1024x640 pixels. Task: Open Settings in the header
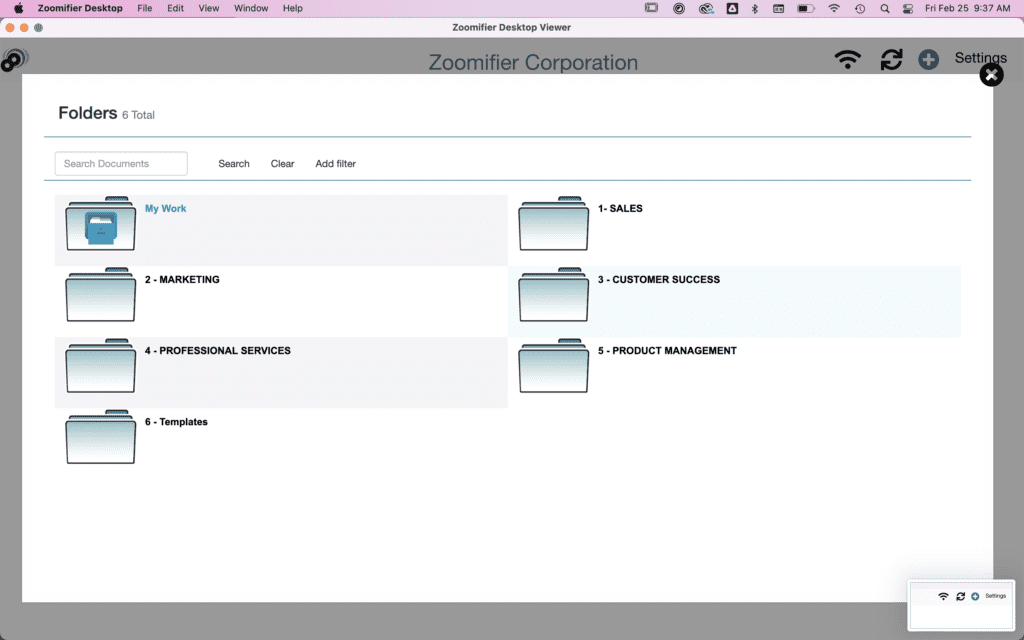pos(980,57)
